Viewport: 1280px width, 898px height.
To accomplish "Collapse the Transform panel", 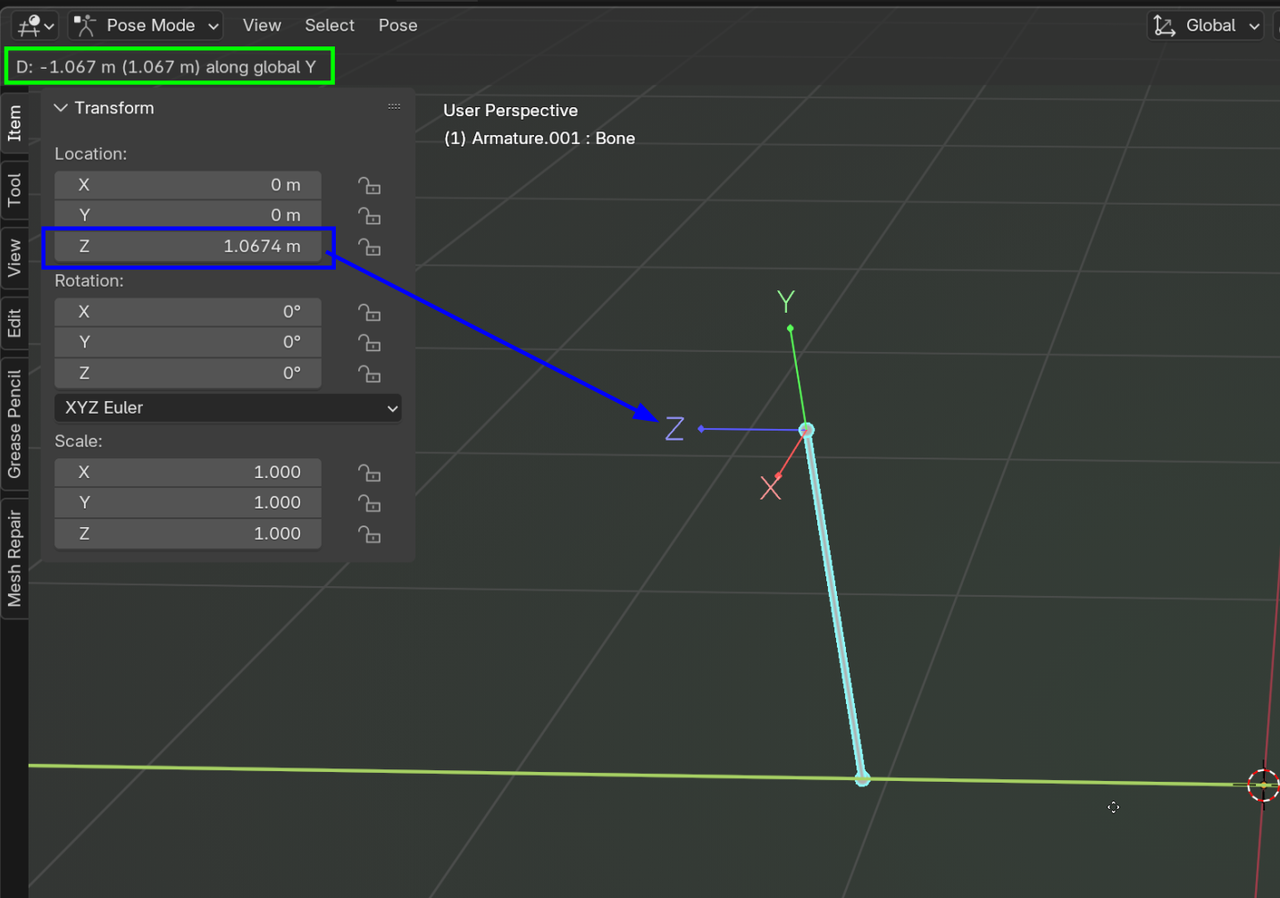I will click(x=61, y=108).
